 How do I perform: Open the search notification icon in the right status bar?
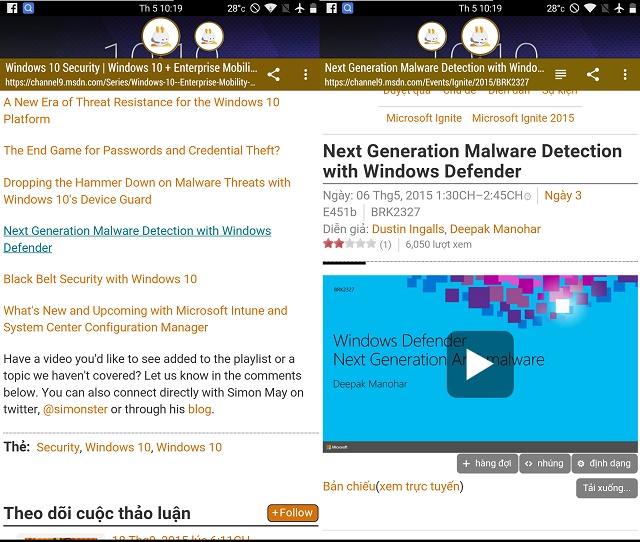coord(348,8)
